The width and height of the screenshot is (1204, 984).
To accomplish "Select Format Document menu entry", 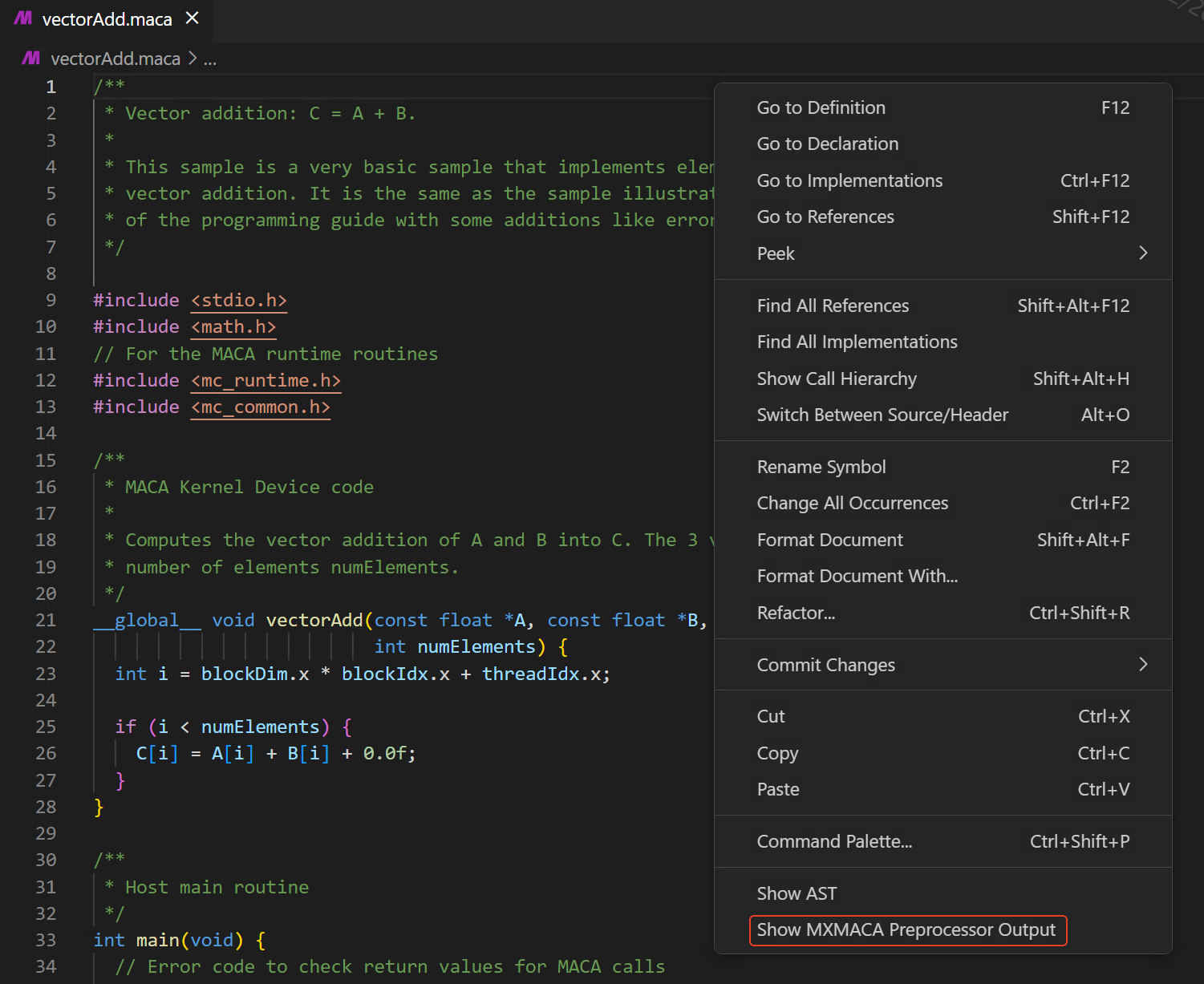I will click(829, 540).
